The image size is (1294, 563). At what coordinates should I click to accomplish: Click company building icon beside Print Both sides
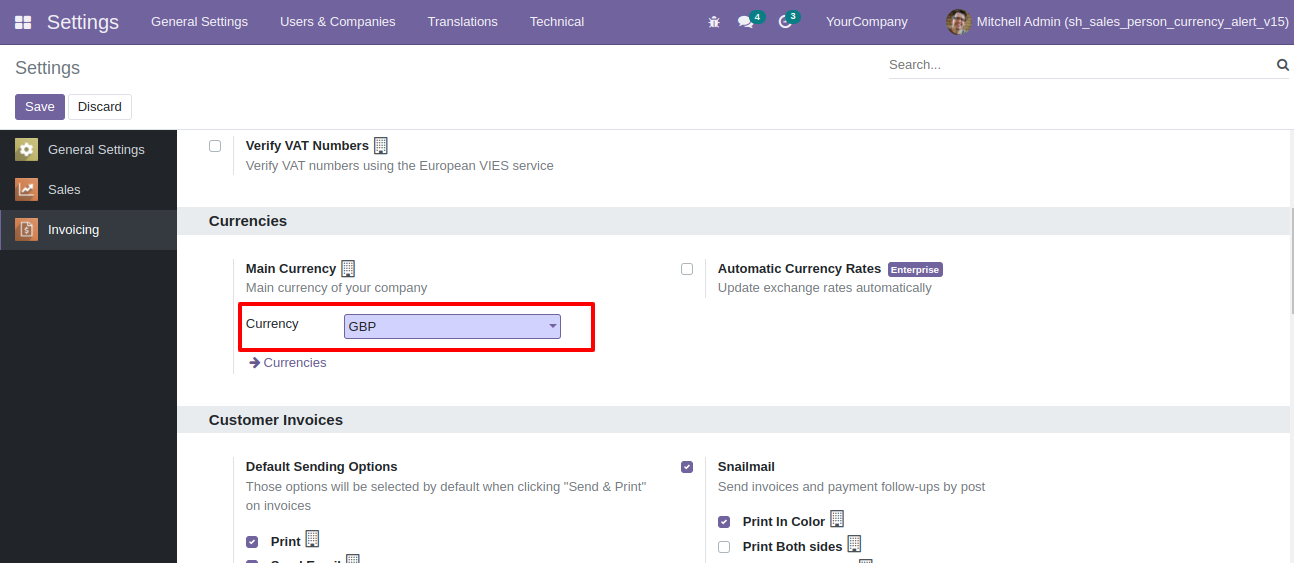point(855,545)
